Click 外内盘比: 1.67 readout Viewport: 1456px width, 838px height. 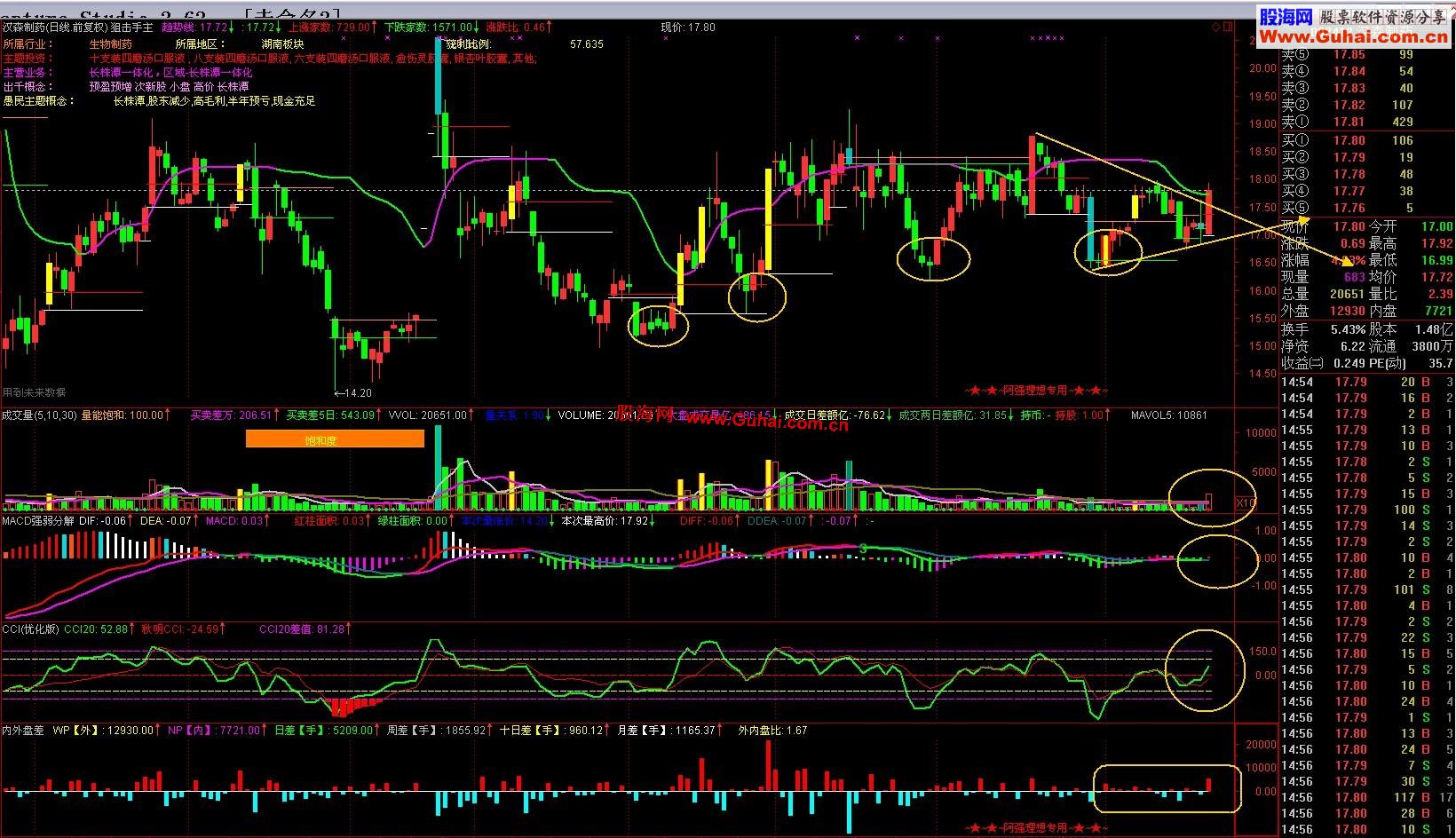772,730
